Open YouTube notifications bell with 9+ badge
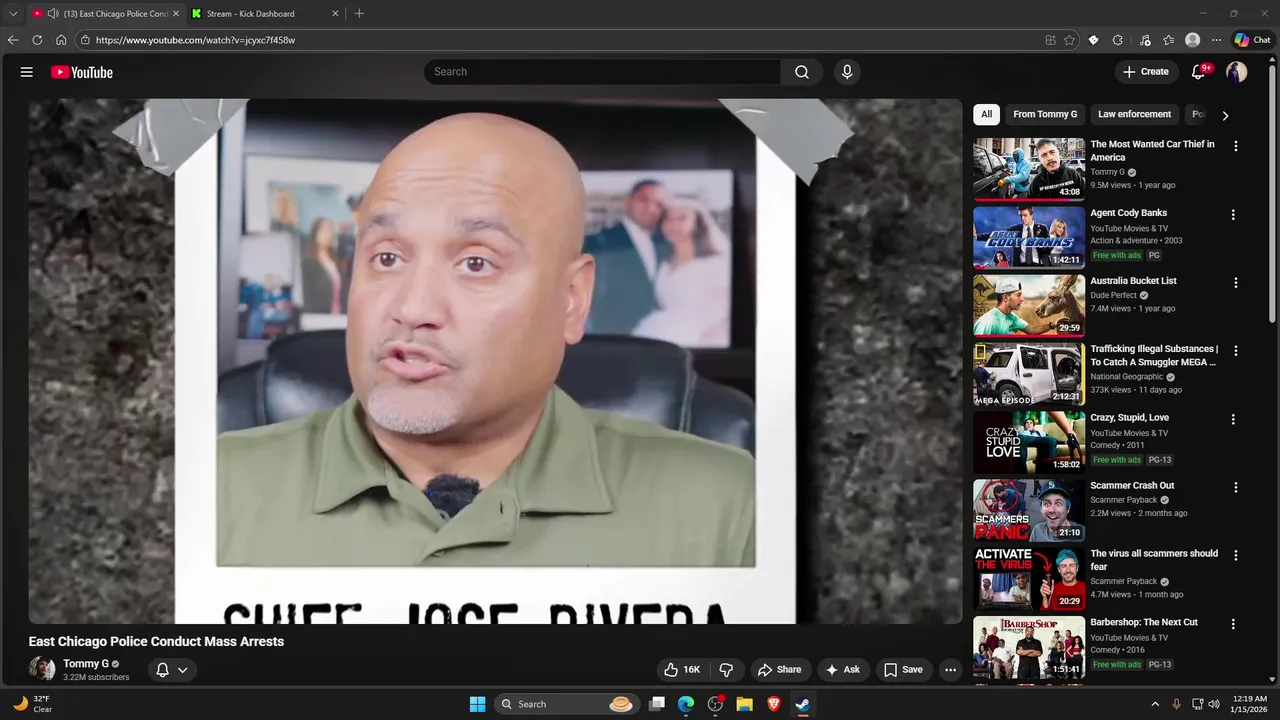The width and height of the screenshot is (1280, 720). tap(1199, 72)
